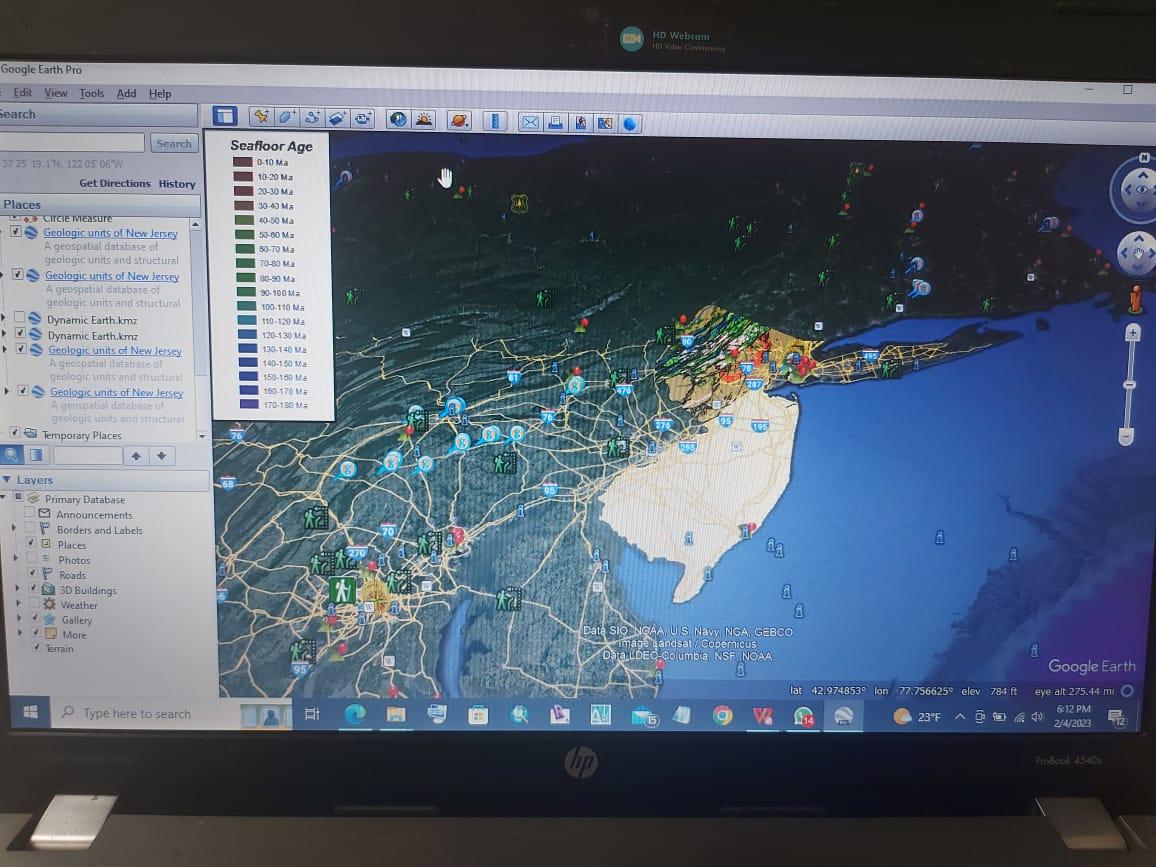Screen dimensions: 1156x867
Task: Open the Help menu
Action: (x=160, y=94)
